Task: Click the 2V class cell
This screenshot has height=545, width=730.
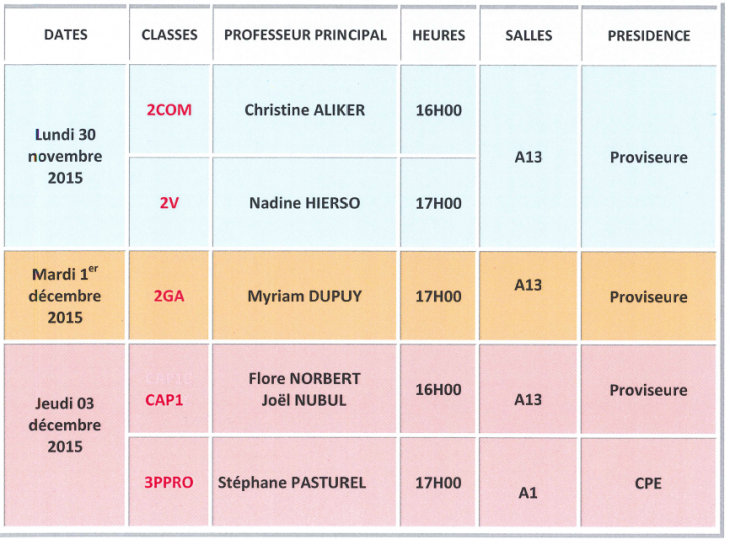Action: coord(169,203)
